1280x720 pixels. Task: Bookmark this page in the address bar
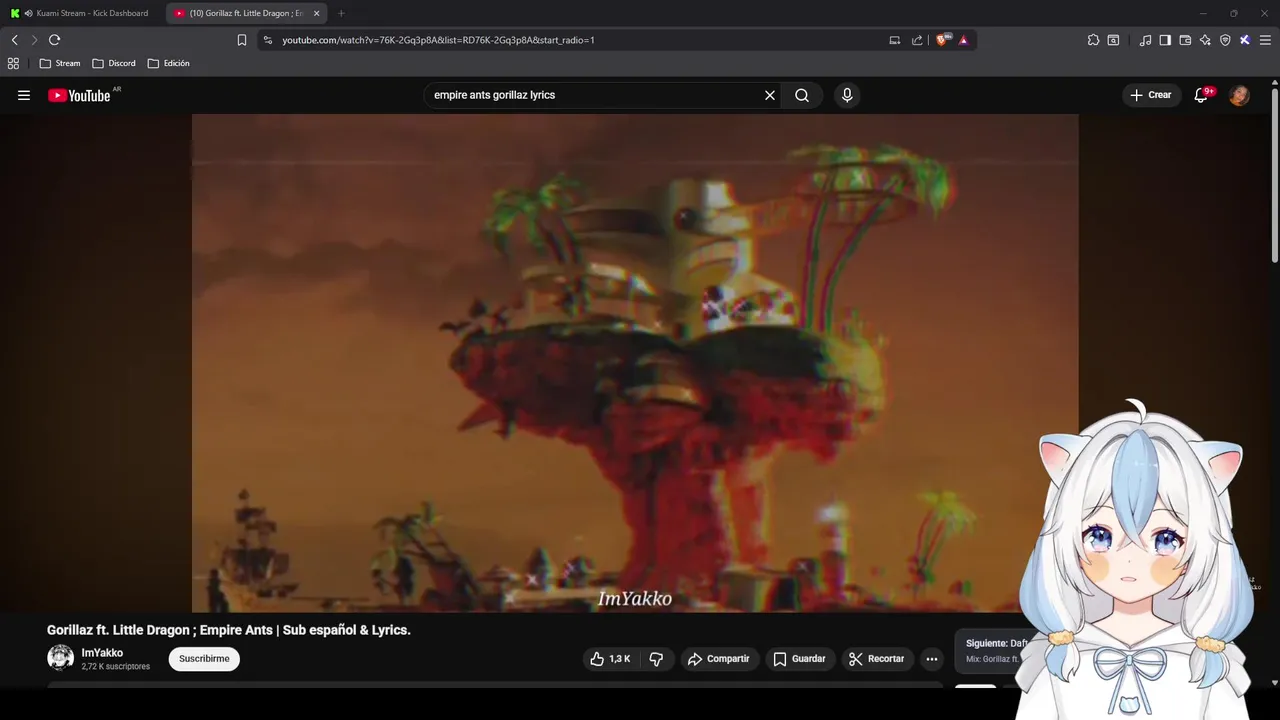tap(242, 40)
